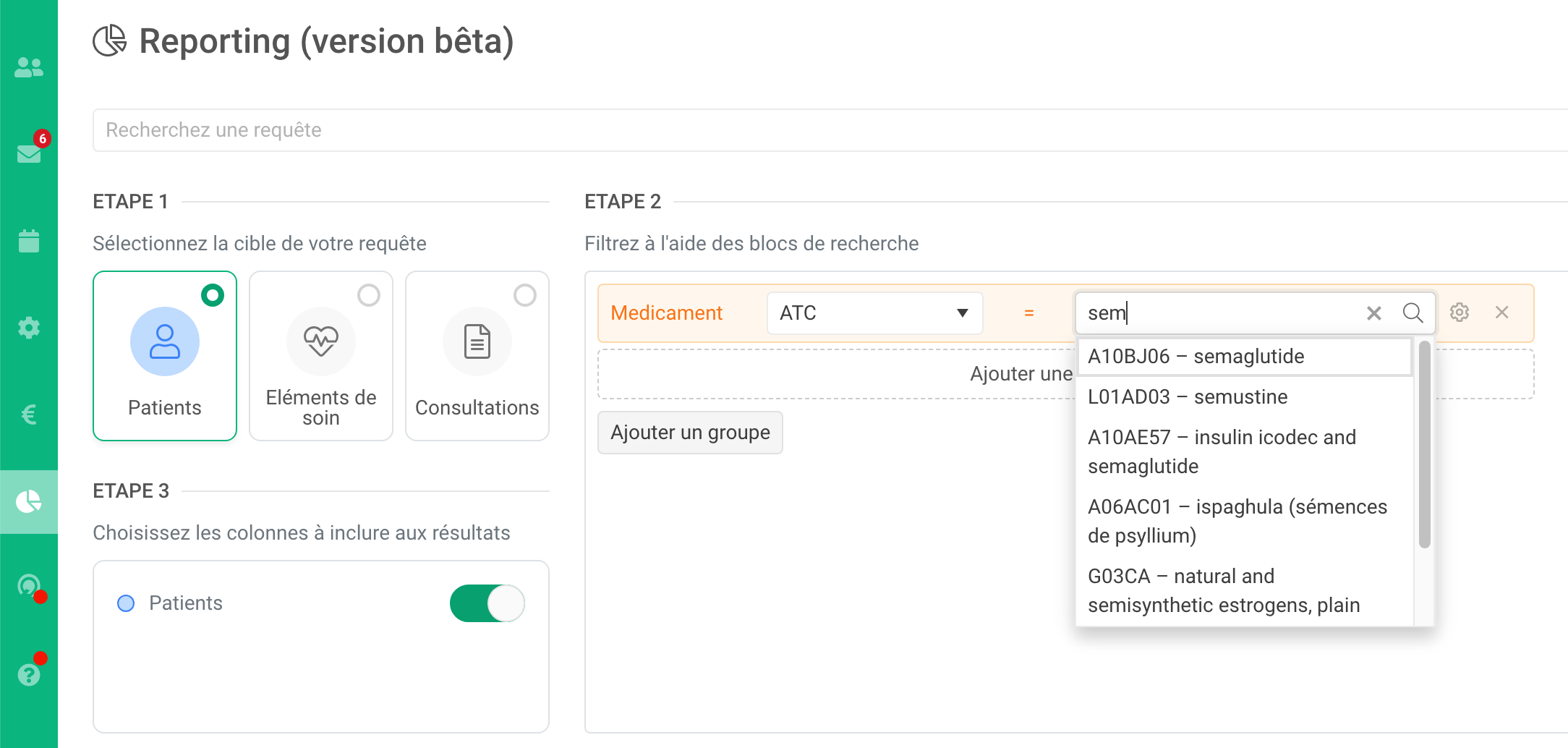Select Eléments de soin as target

coord(321,356)
